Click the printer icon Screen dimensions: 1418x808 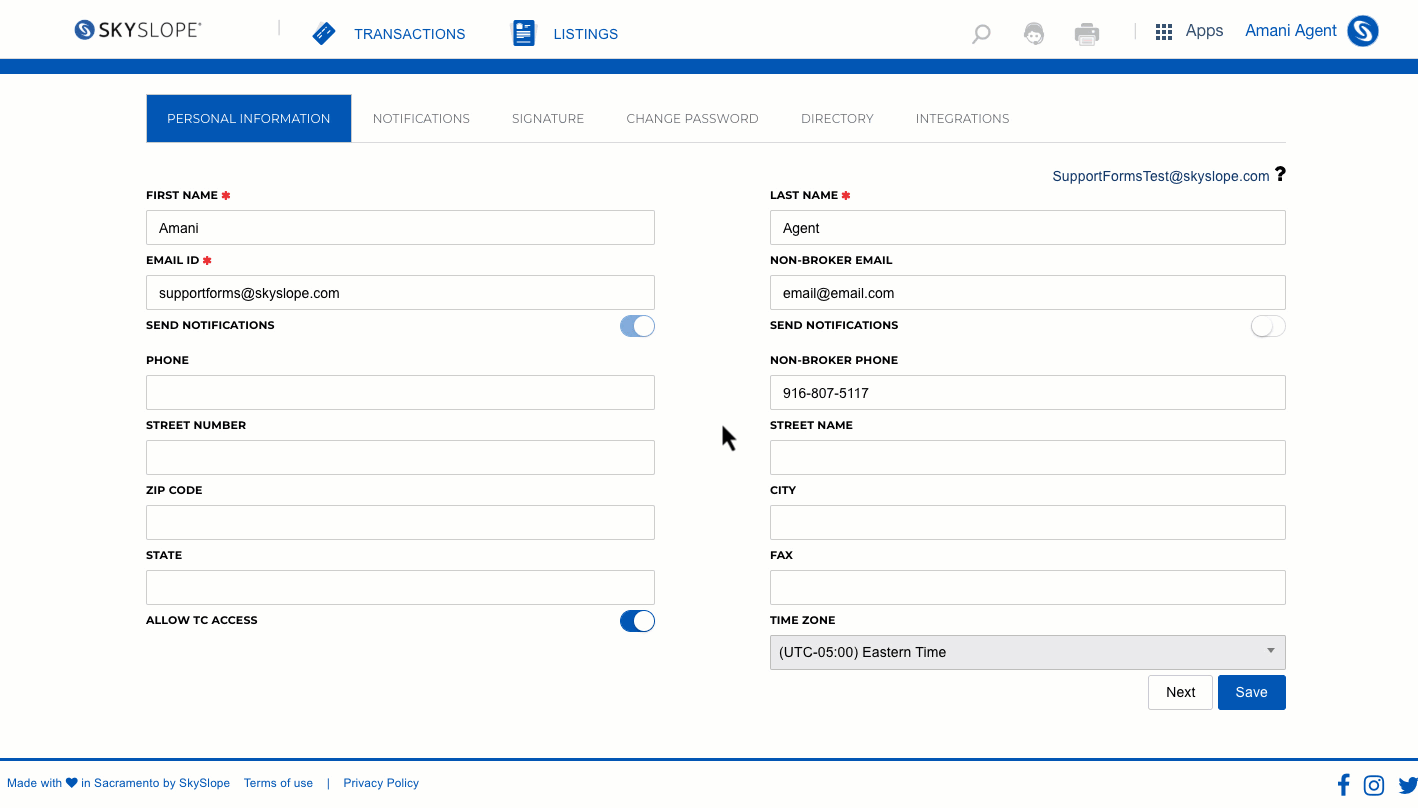click(1087, 34)
